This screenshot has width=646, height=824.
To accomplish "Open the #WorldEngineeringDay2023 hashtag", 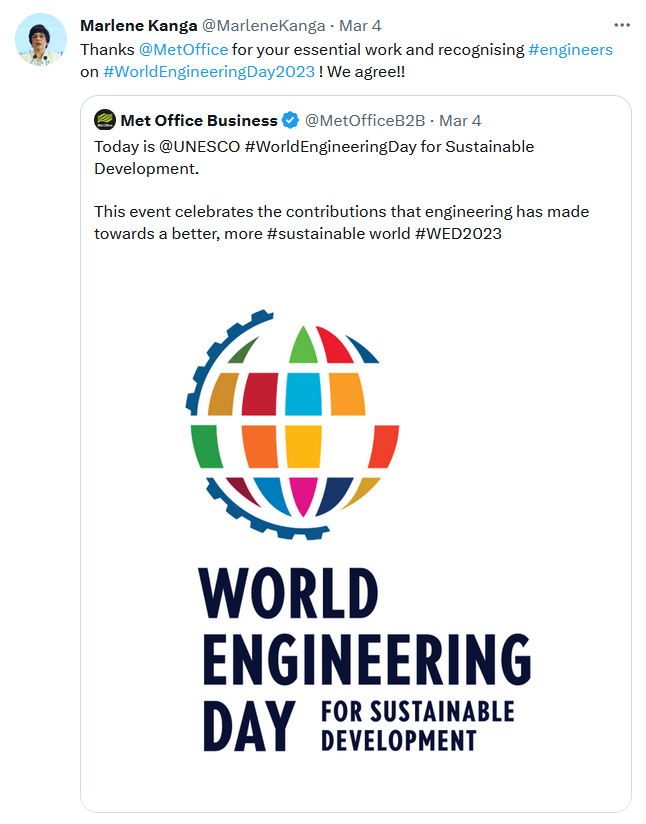I will [x=208, y=72].
